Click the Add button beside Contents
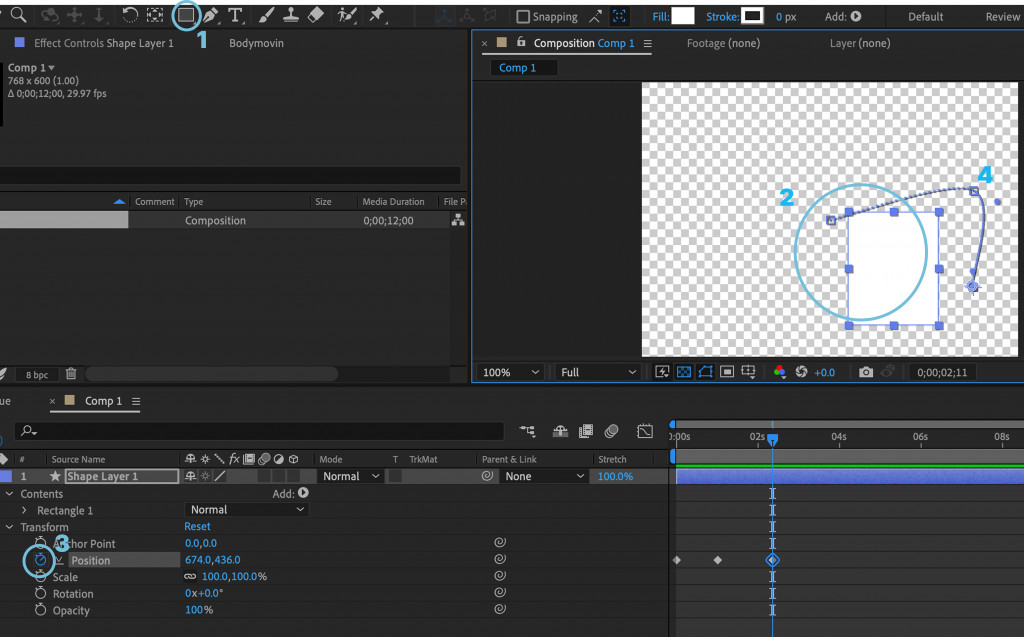The image size is (1024, 637). tap(302, 493)
